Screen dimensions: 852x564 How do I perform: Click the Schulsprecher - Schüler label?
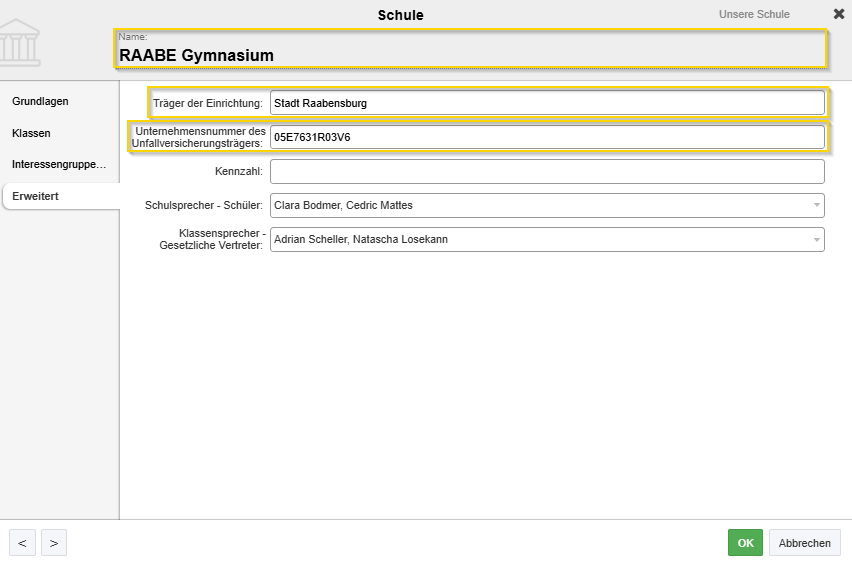(204, 205)
